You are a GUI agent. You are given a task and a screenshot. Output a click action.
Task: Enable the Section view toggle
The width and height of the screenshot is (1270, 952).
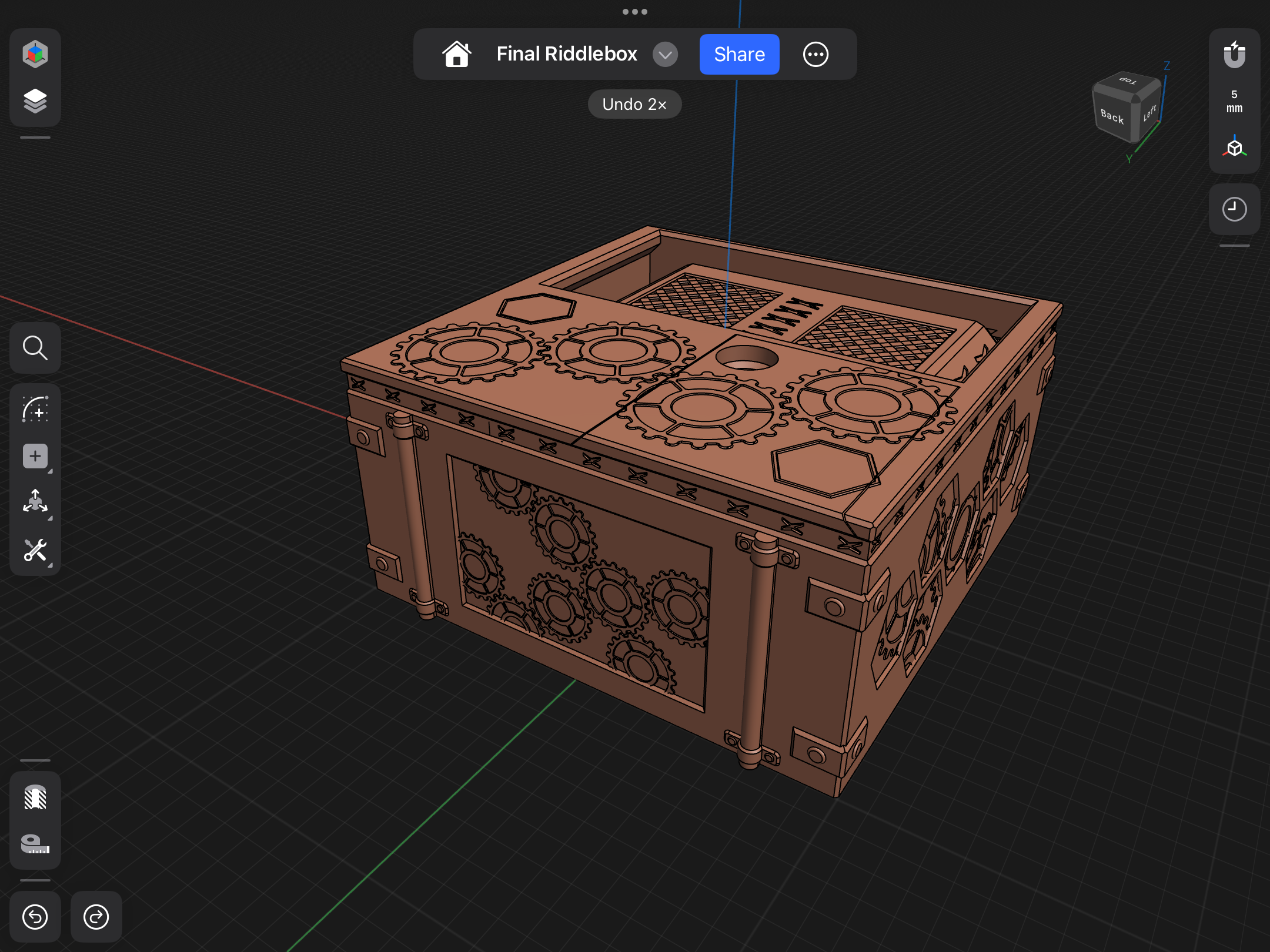click(35, 797)
